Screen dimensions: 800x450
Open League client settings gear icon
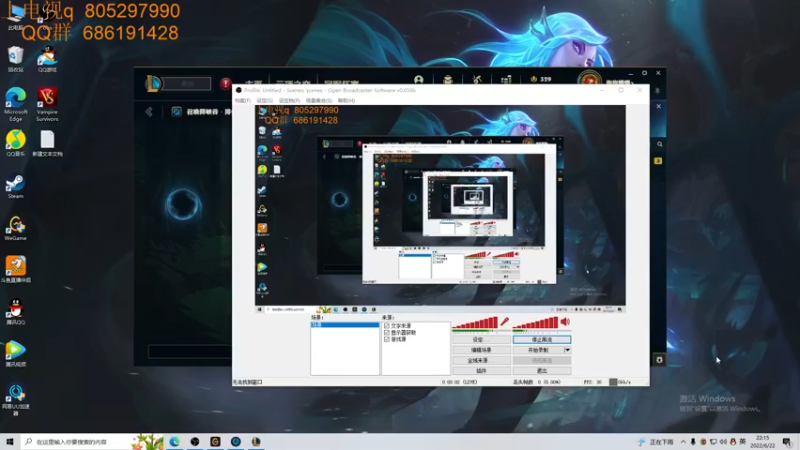coord(644,73)
